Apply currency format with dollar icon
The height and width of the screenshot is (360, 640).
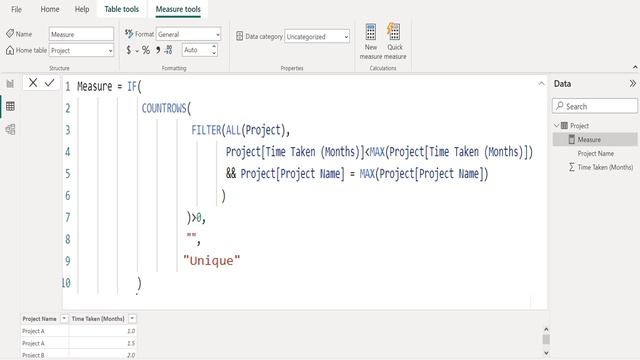point(129,50)
